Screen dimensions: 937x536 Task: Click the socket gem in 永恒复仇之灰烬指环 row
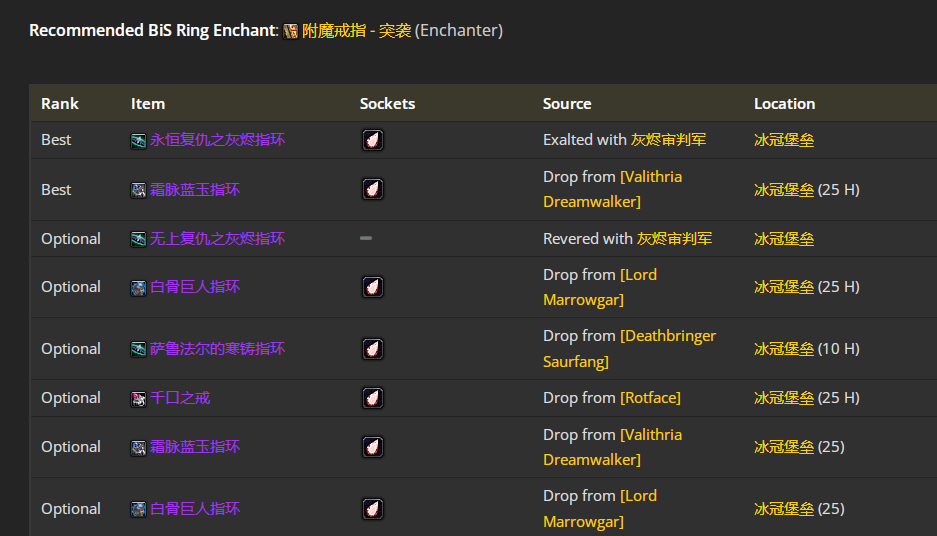tap(372, 140)
